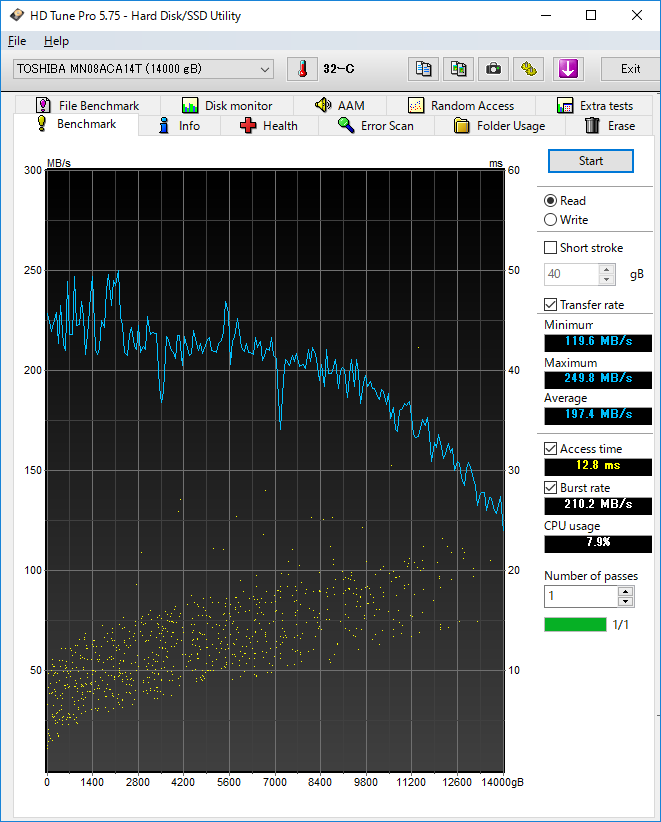This screenshot has width=661, height=822.
Task: Switch to the Random Access tab
Action: click(461, 105)
